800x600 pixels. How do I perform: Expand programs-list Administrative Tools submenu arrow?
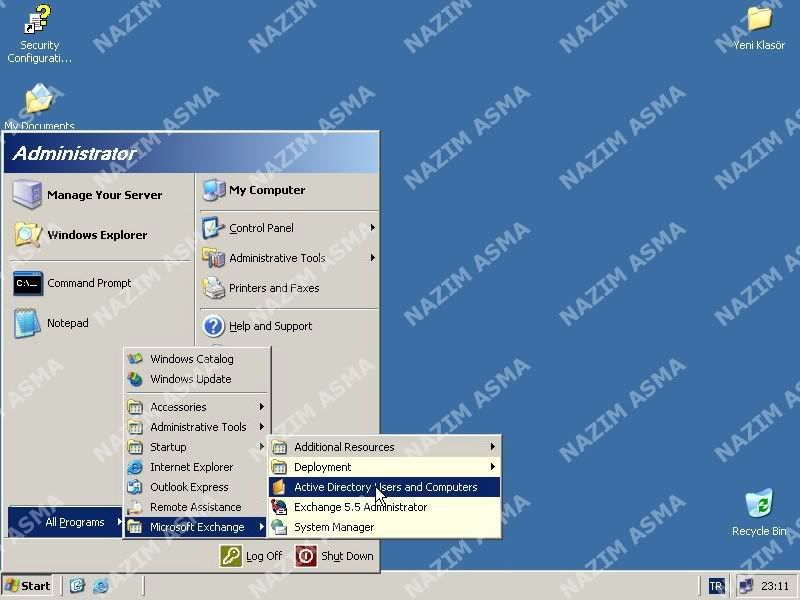click(x=261, y=427)
